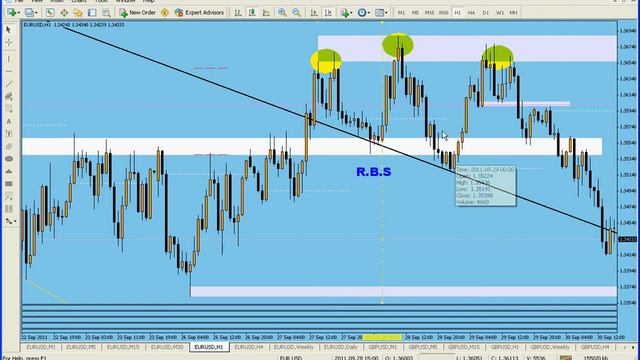Toggle the Chart Shift button
Image resolution: width=640 pixels, height=360 pixels.
pos(328,13)
